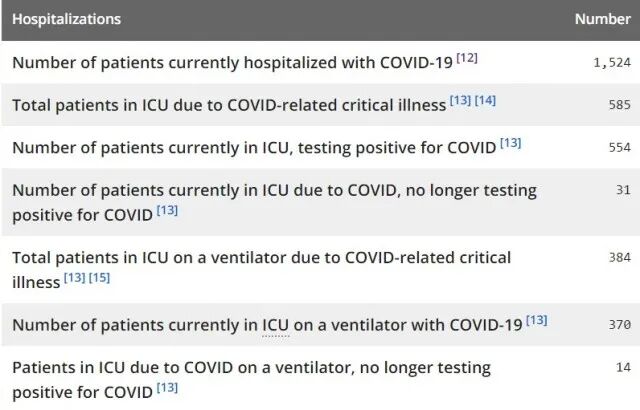Select the 1,524 hospitalized count cell
The width and height of the screenshot is (640, 410).
click(611, 62)
